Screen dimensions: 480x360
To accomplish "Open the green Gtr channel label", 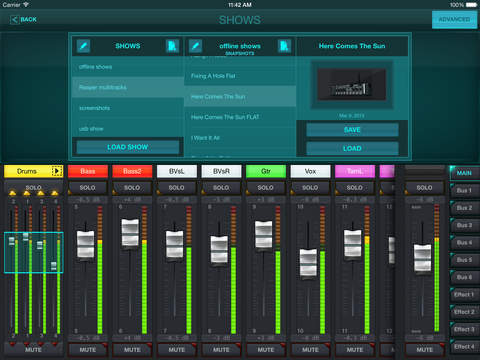I will 266,171.
